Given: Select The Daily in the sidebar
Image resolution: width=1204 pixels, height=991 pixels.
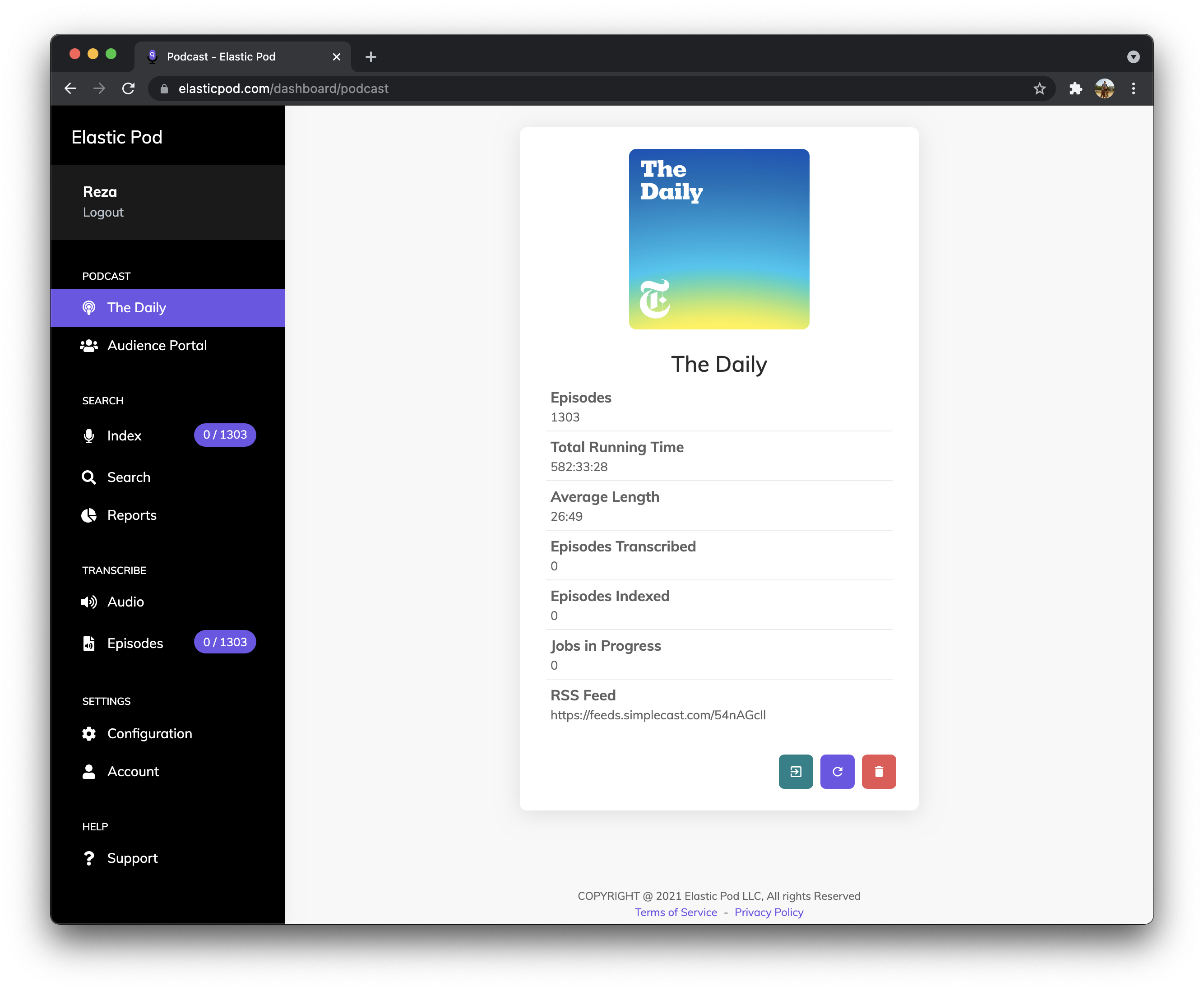Looking at the screenshot, I should pos(168,308).
